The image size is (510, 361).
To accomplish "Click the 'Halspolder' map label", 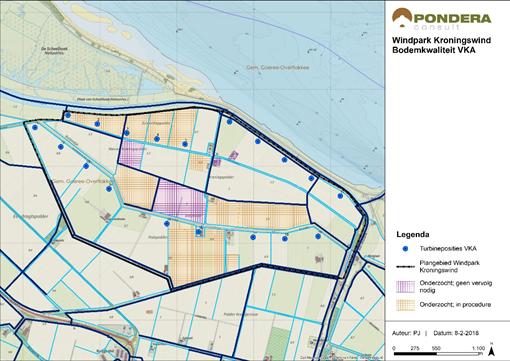I will coord(158,237).
